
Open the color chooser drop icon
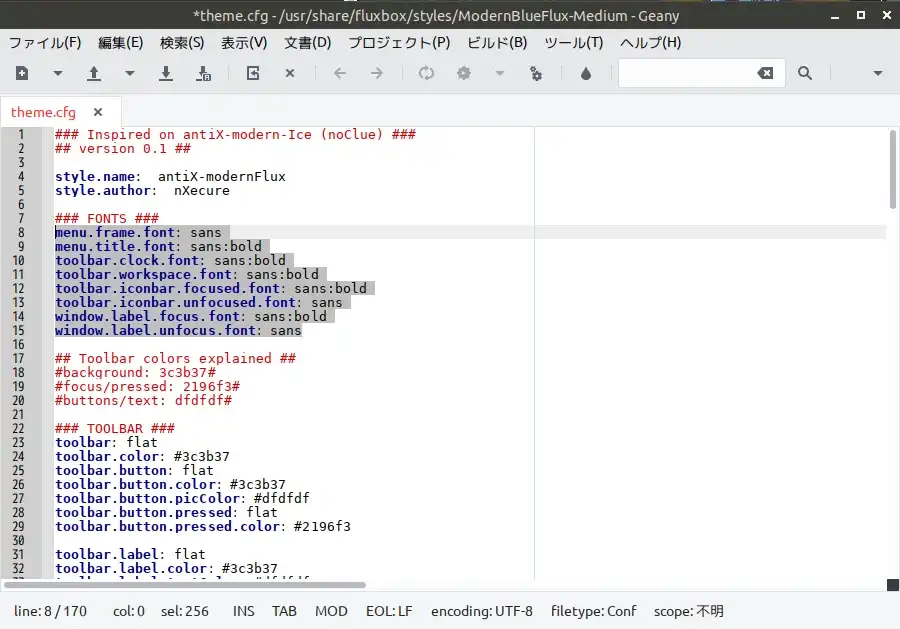[586, 73]
